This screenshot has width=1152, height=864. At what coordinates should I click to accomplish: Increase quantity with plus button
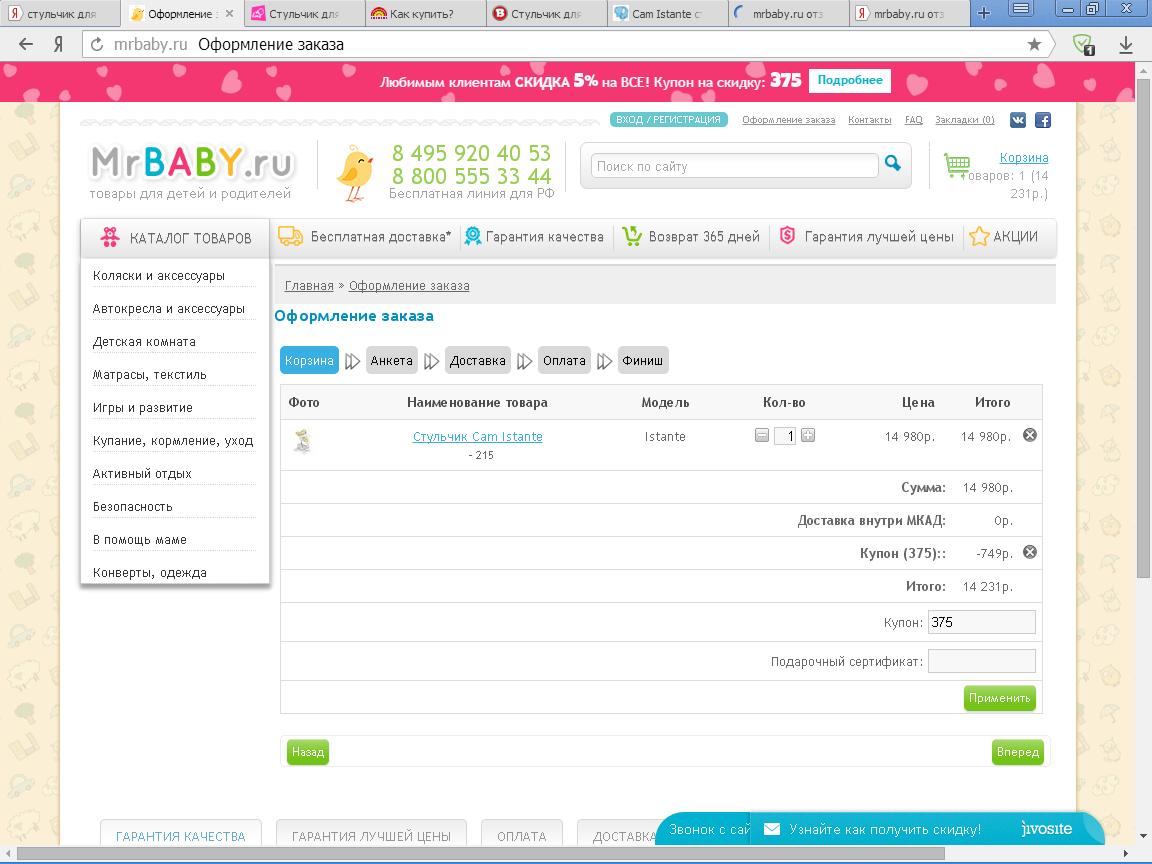point(807,436)
